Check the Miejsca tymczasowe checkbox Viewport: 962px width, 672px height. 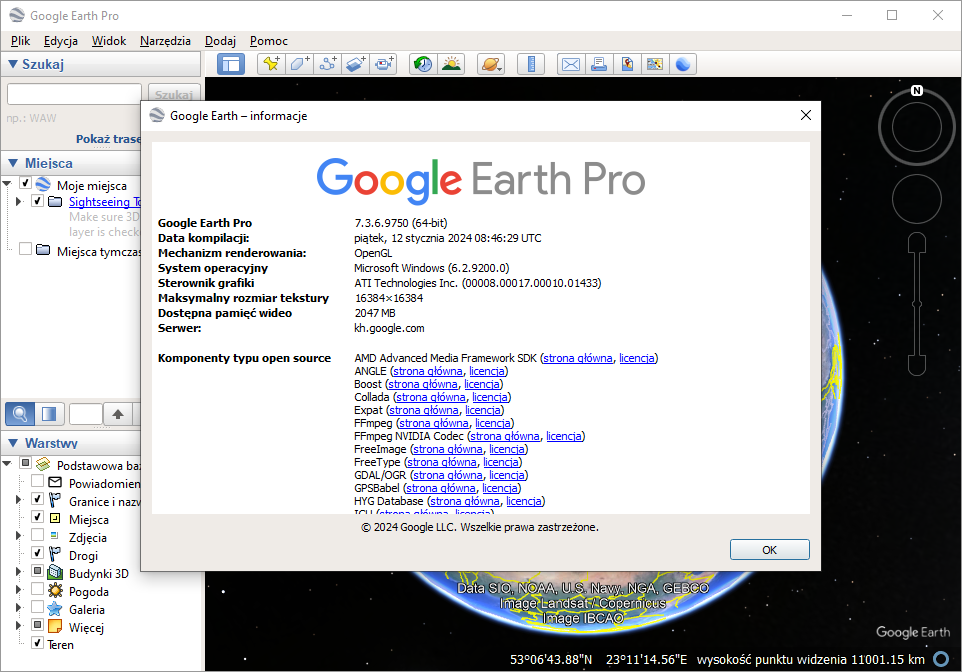[x=25, y=249]
